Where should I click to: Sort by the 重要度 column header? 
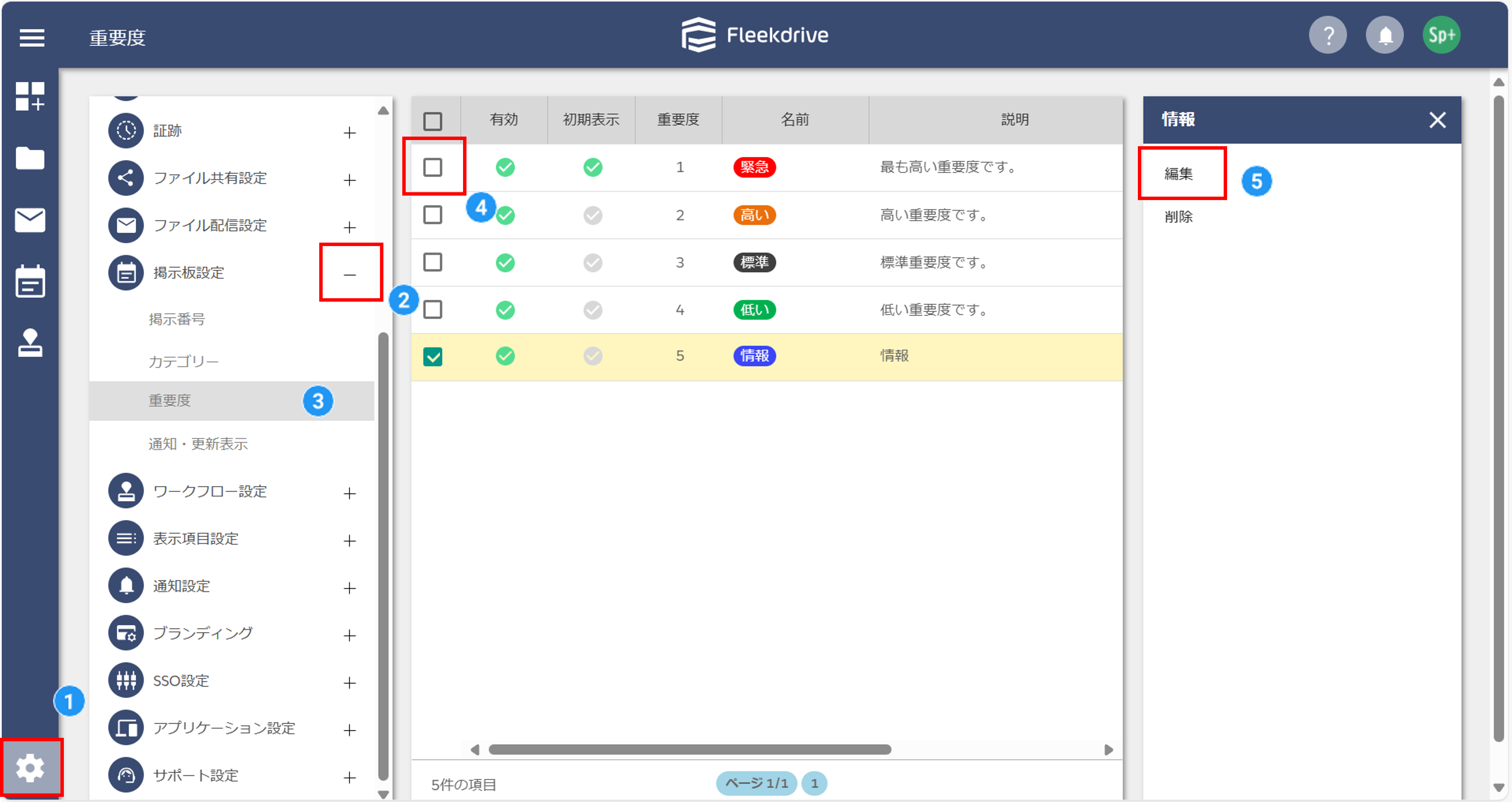click(678, 120)
